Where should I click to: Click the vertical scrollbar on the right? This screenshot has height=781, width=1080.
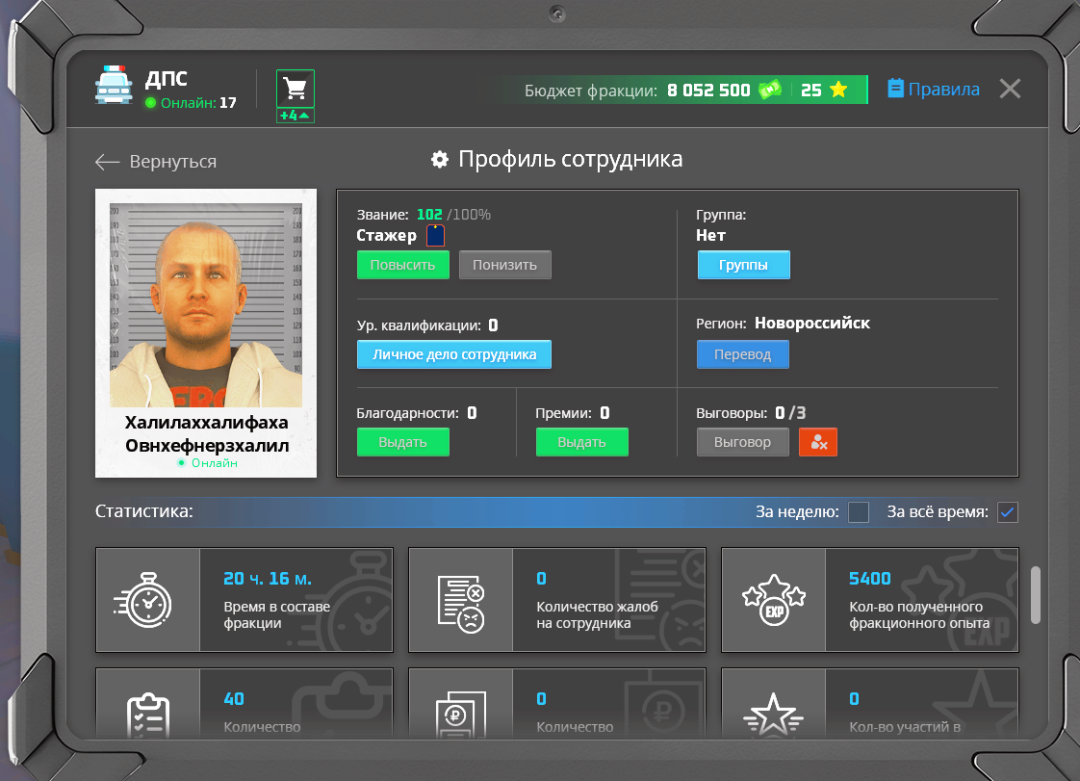(x=1035, y=595)
